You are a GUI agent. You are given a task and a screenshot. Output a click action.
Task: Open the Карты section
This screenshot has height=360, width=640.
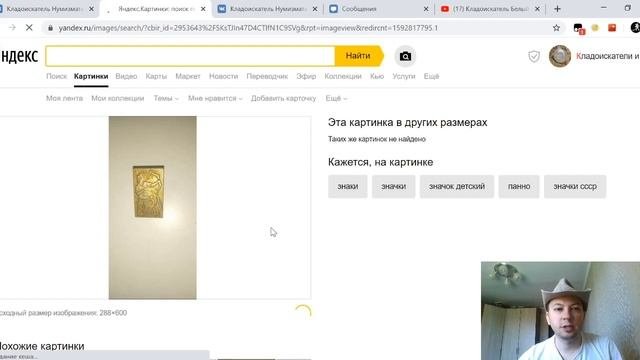point(156,76)
